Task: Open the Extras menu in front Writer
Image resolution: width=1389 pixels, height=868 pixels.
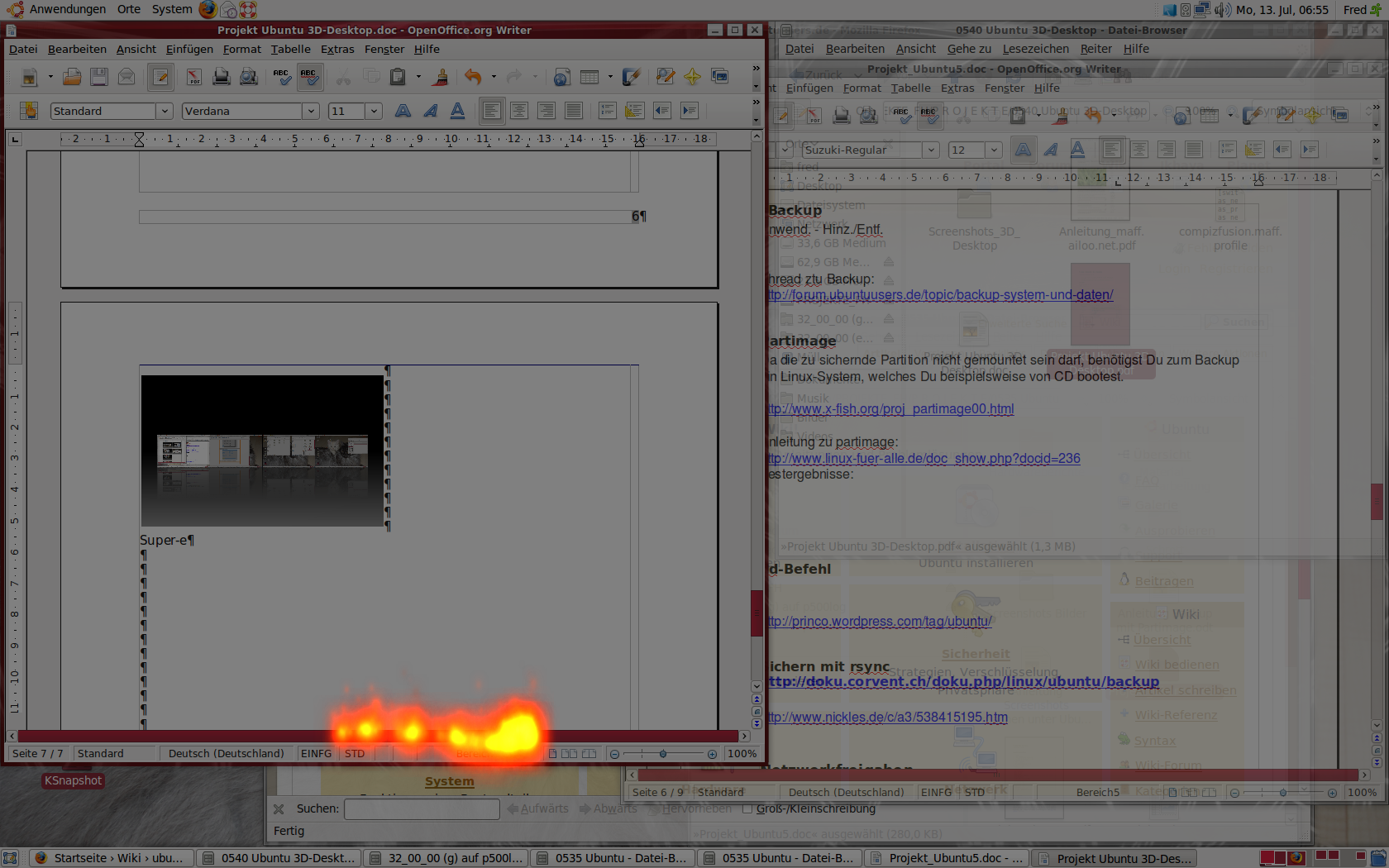Action: (x=337, y=49)
